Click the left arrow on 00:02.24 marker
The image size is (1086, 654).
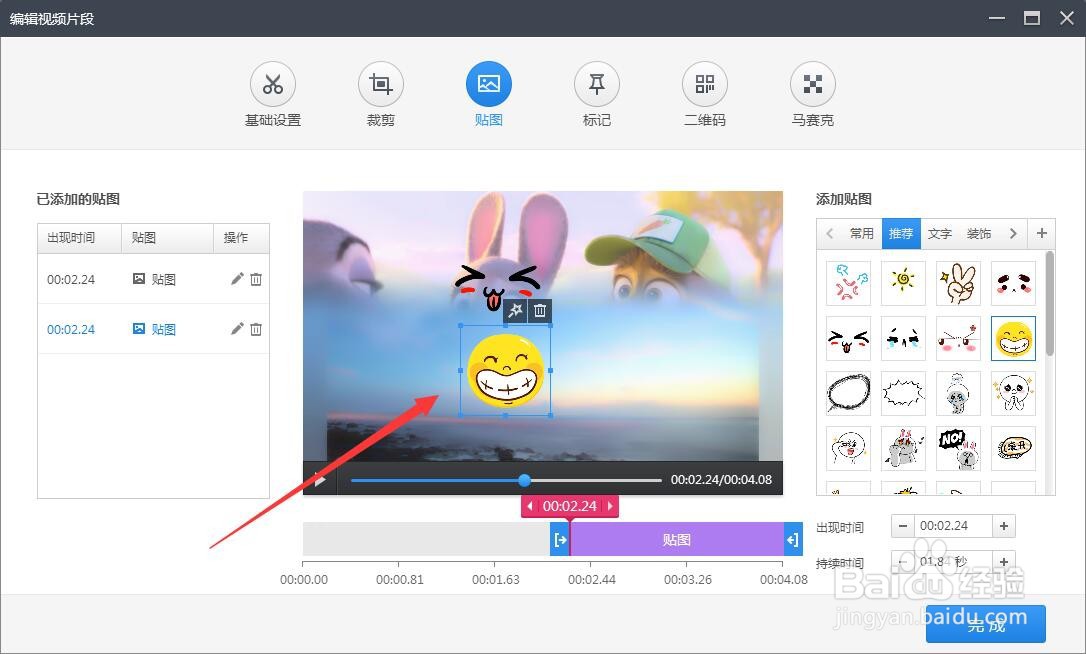pyautogui.click(x=531, y=506)
